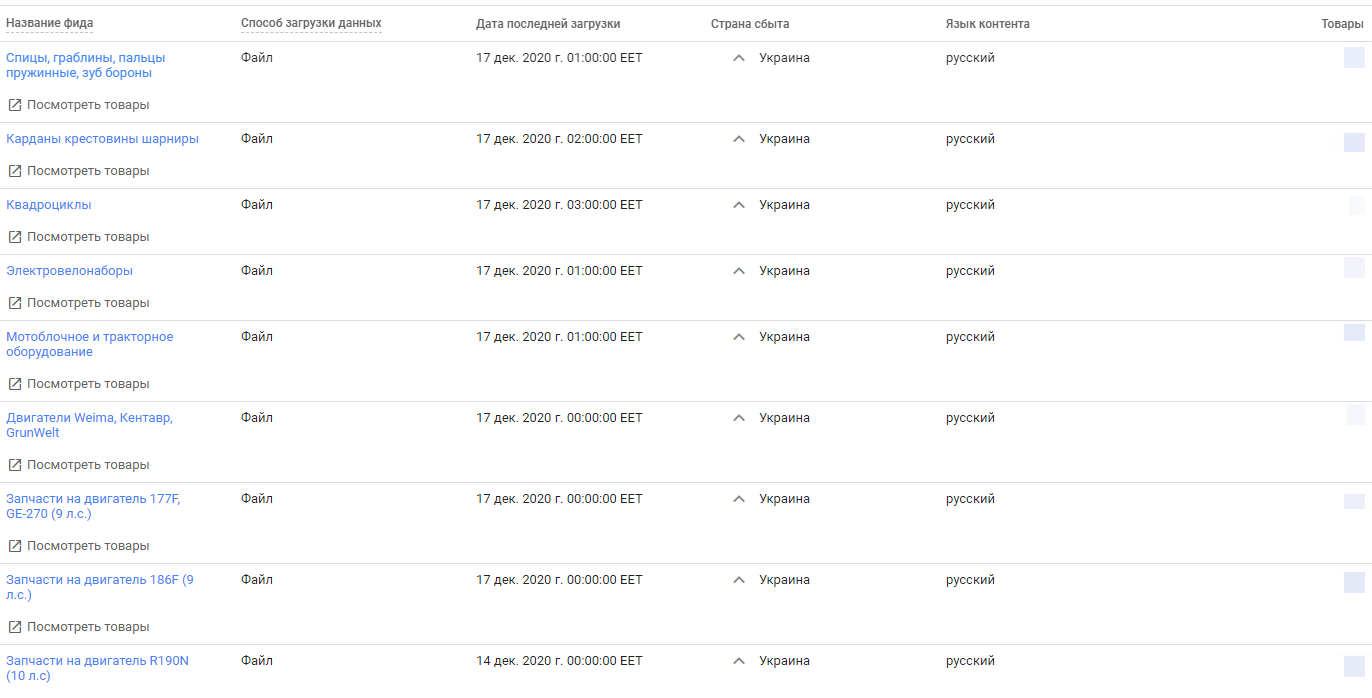Click Способ загрузки данных column header

pyautogui.click(x=311, y=24)
